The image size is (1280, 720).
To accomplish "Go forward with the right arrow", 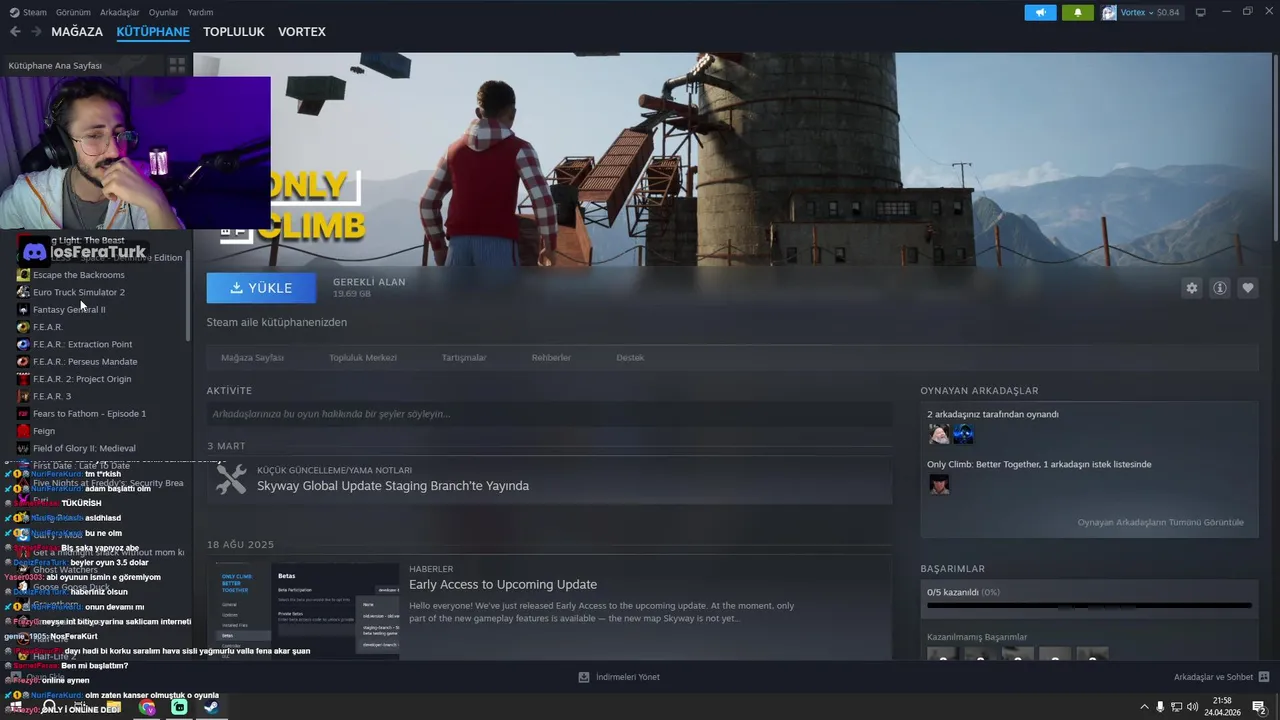I will point(36,32).
